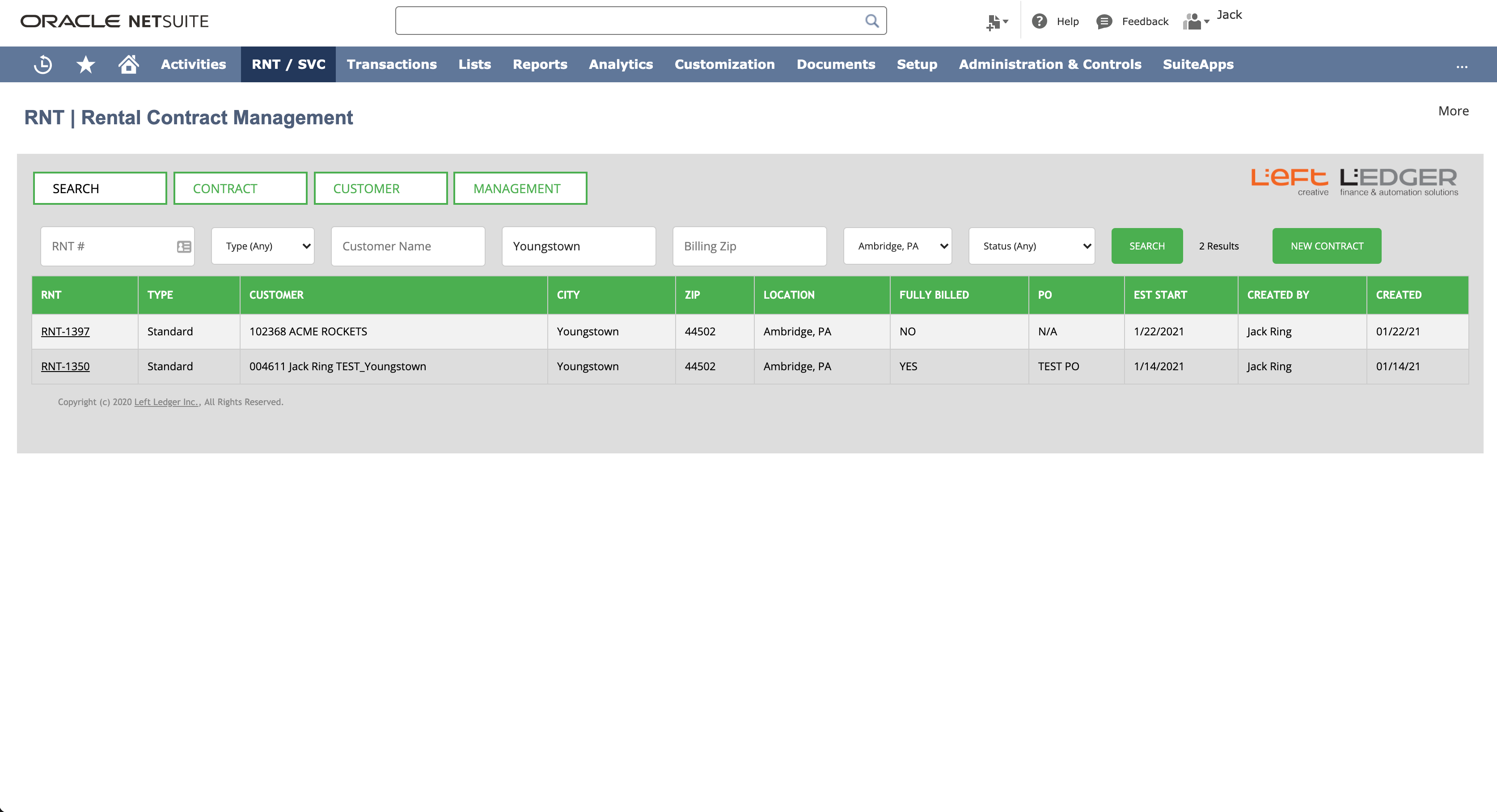Image resolution: width=1497 pixels, height=812 pixels.
Task: Expand the Status (Any) dropdown
Action: tap(1032, 246)
